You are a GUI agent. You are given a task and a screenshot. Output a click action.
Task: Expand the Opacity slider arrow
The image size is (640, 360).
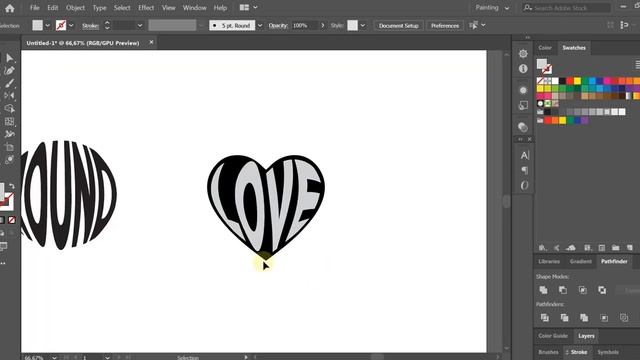point(322,25)
